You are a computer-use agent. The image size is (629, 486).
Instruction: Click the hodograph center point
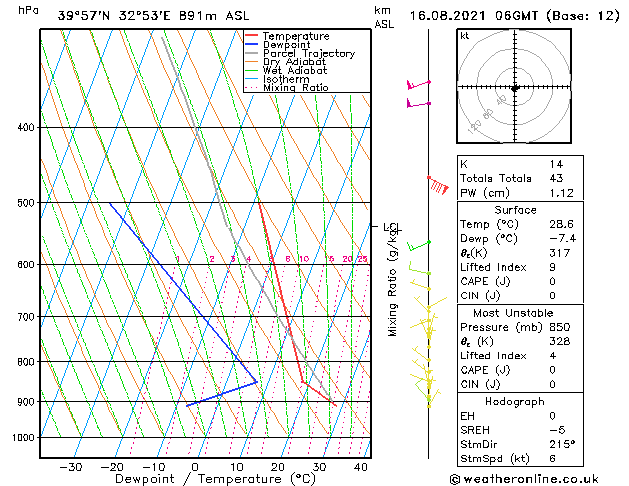[515, 87]
